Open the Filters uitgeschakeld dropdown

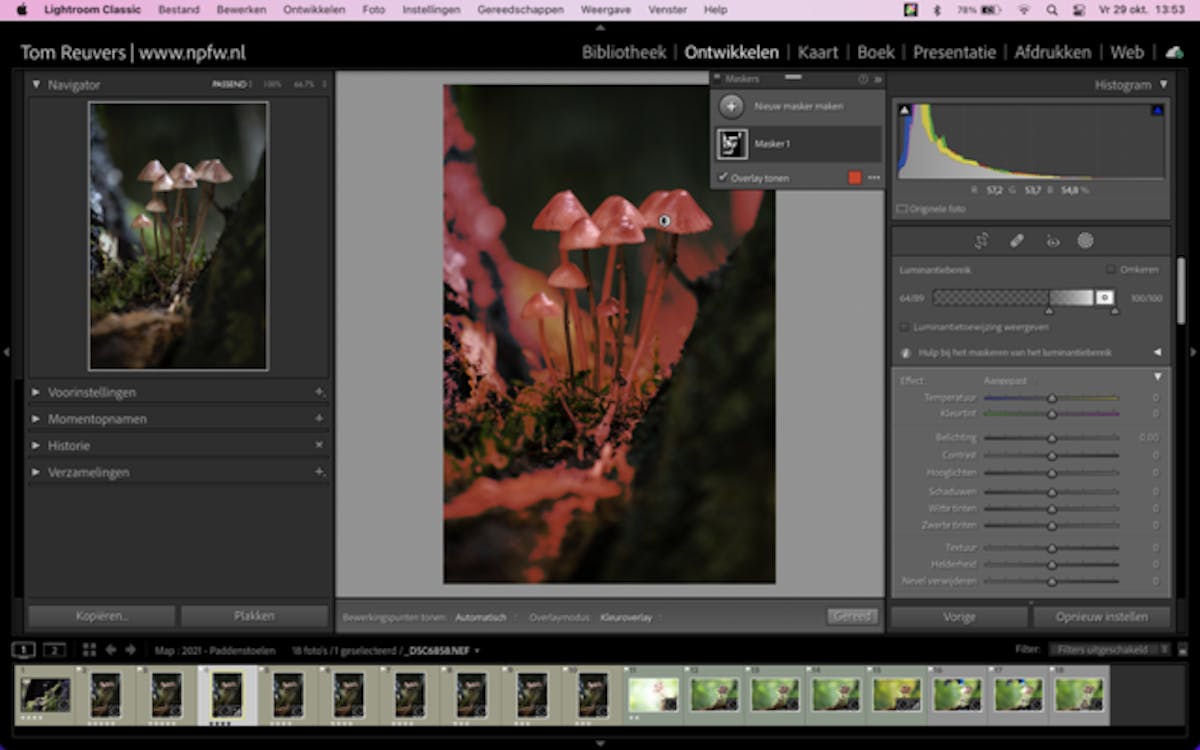[x=1110, y=650]
